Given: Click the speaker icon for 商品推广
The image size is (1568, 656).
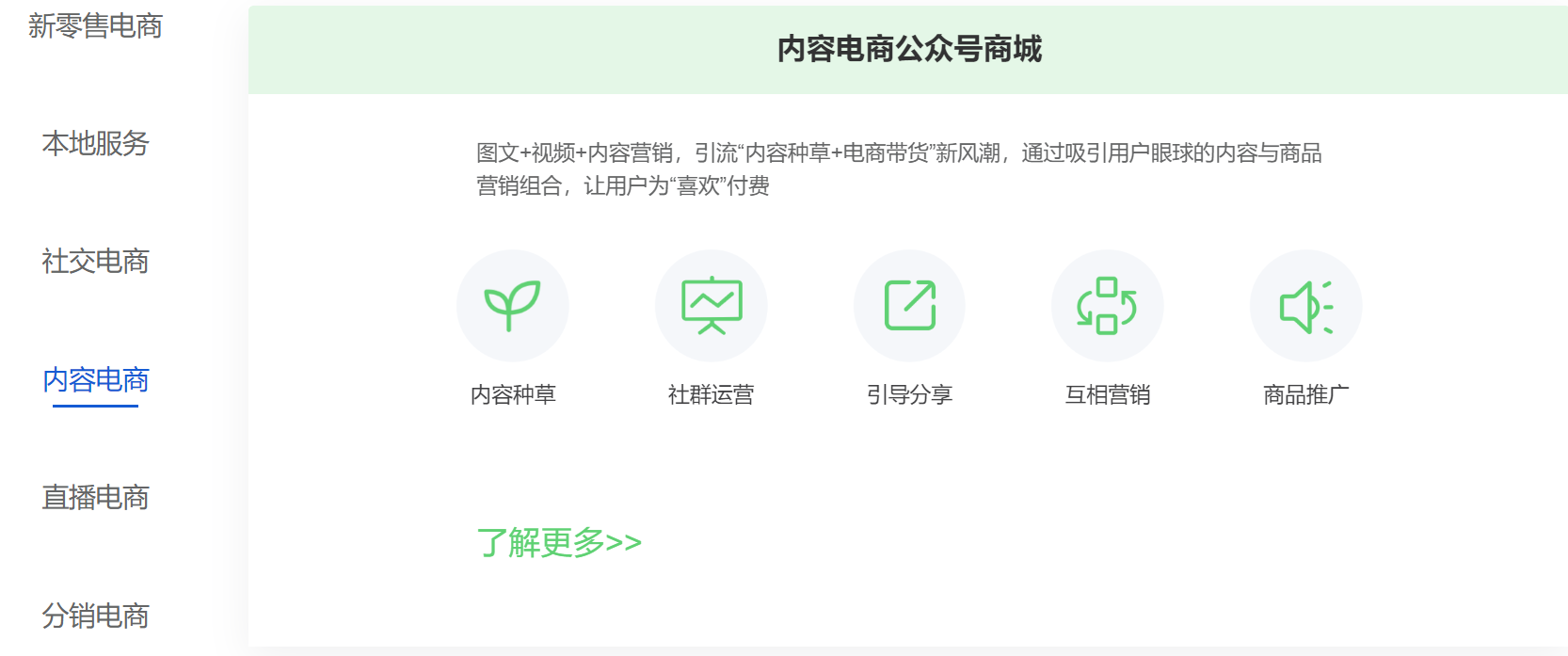Looking at the screenshot, I should 1306,307.
